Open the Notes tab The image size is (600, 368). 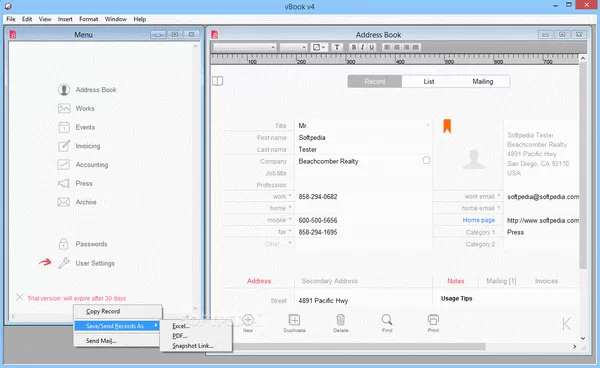(455, 281)
